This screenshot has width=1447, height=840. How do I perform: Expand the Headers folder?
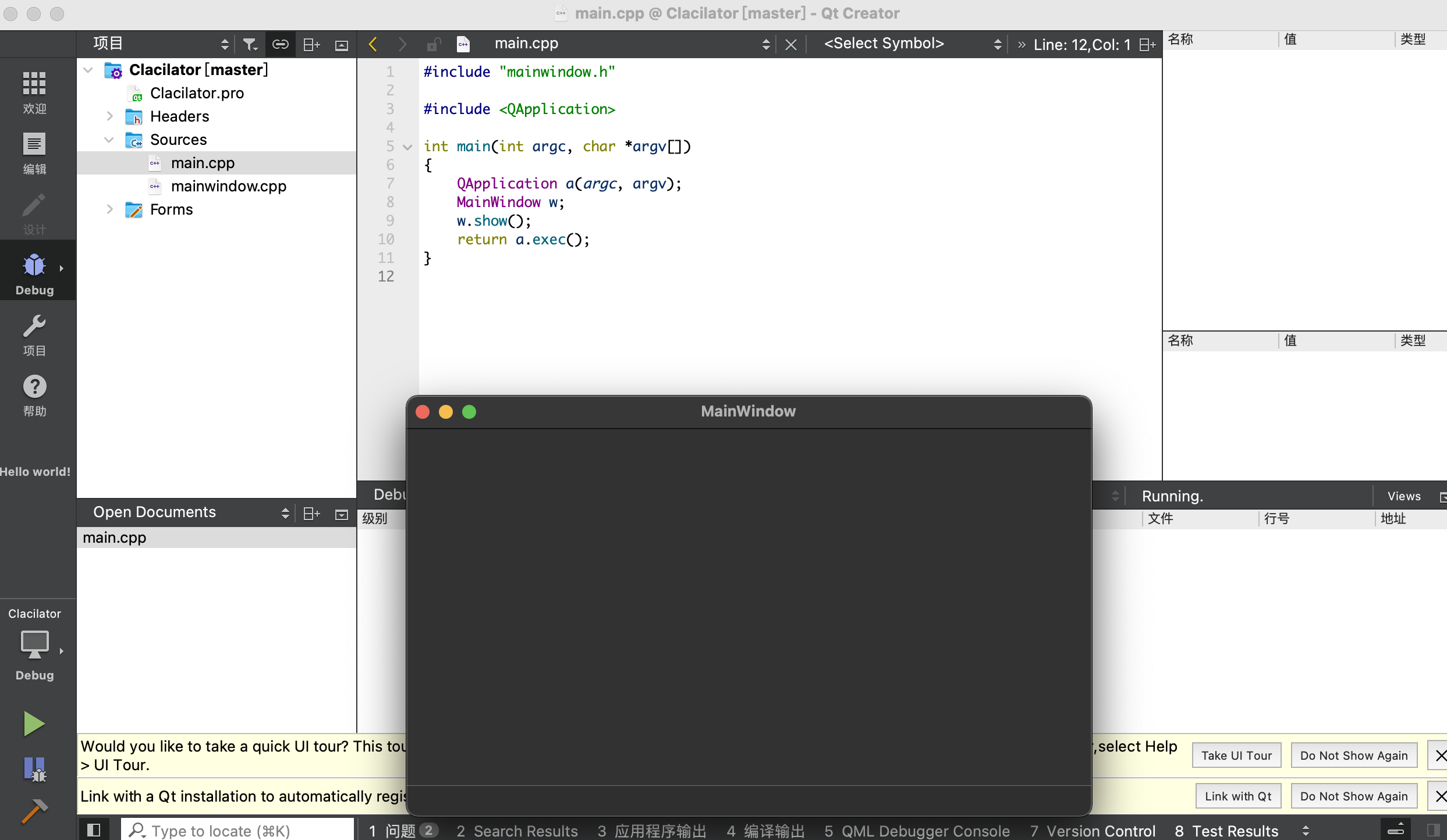pyautogui.click(x=109, y=116)
